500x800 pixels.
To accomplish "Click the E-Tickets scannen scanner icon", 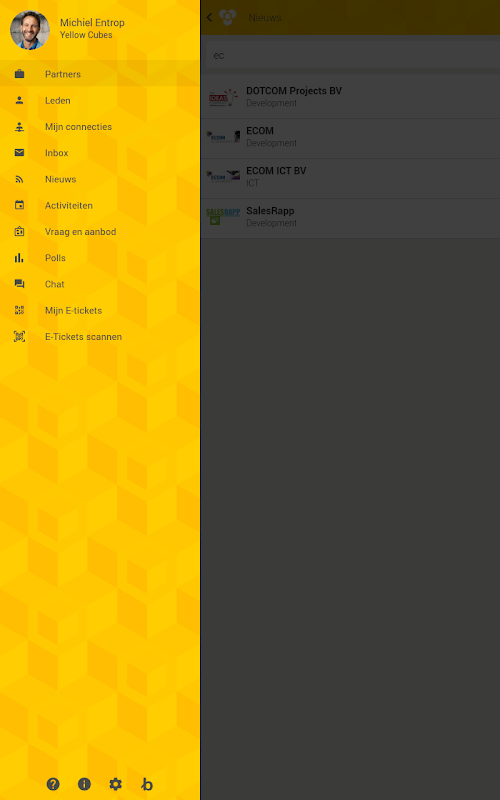I will (19, 337).
